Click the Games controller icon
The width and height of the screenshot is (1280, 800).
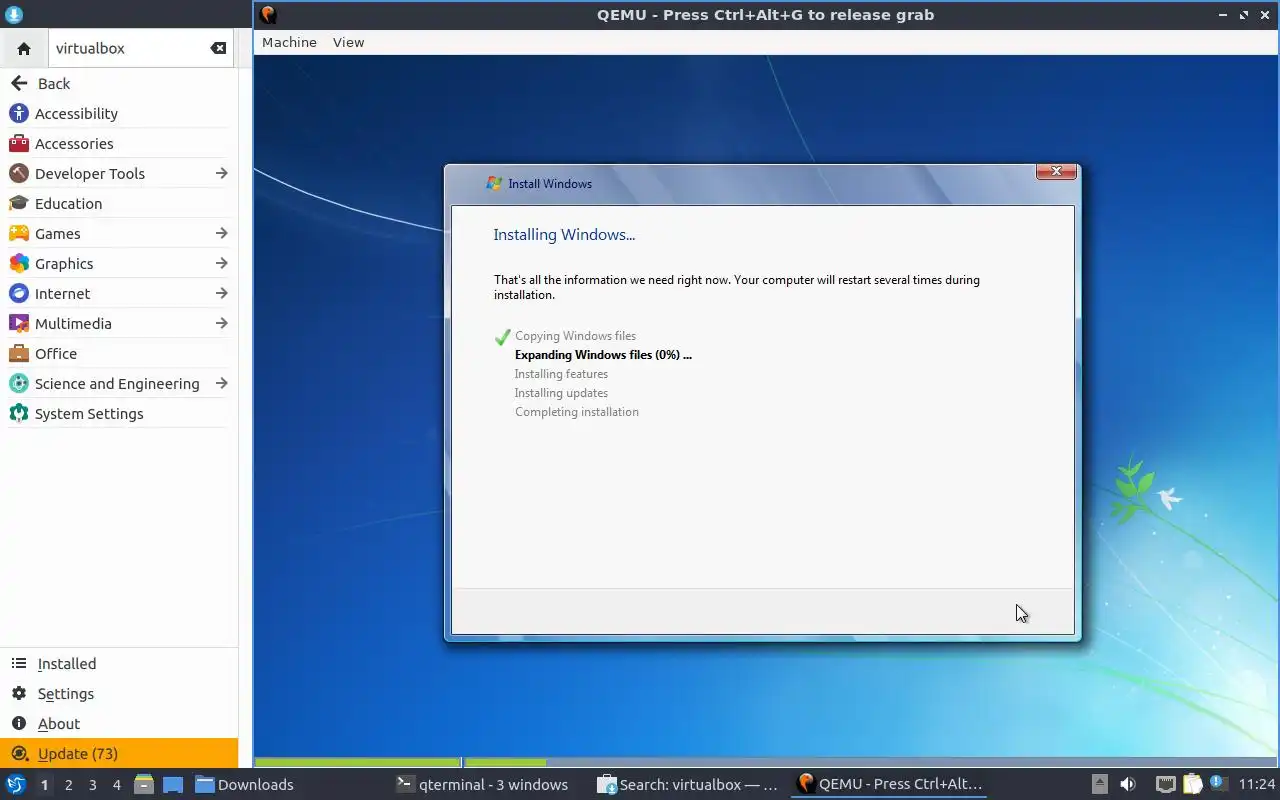click(18, 234)
